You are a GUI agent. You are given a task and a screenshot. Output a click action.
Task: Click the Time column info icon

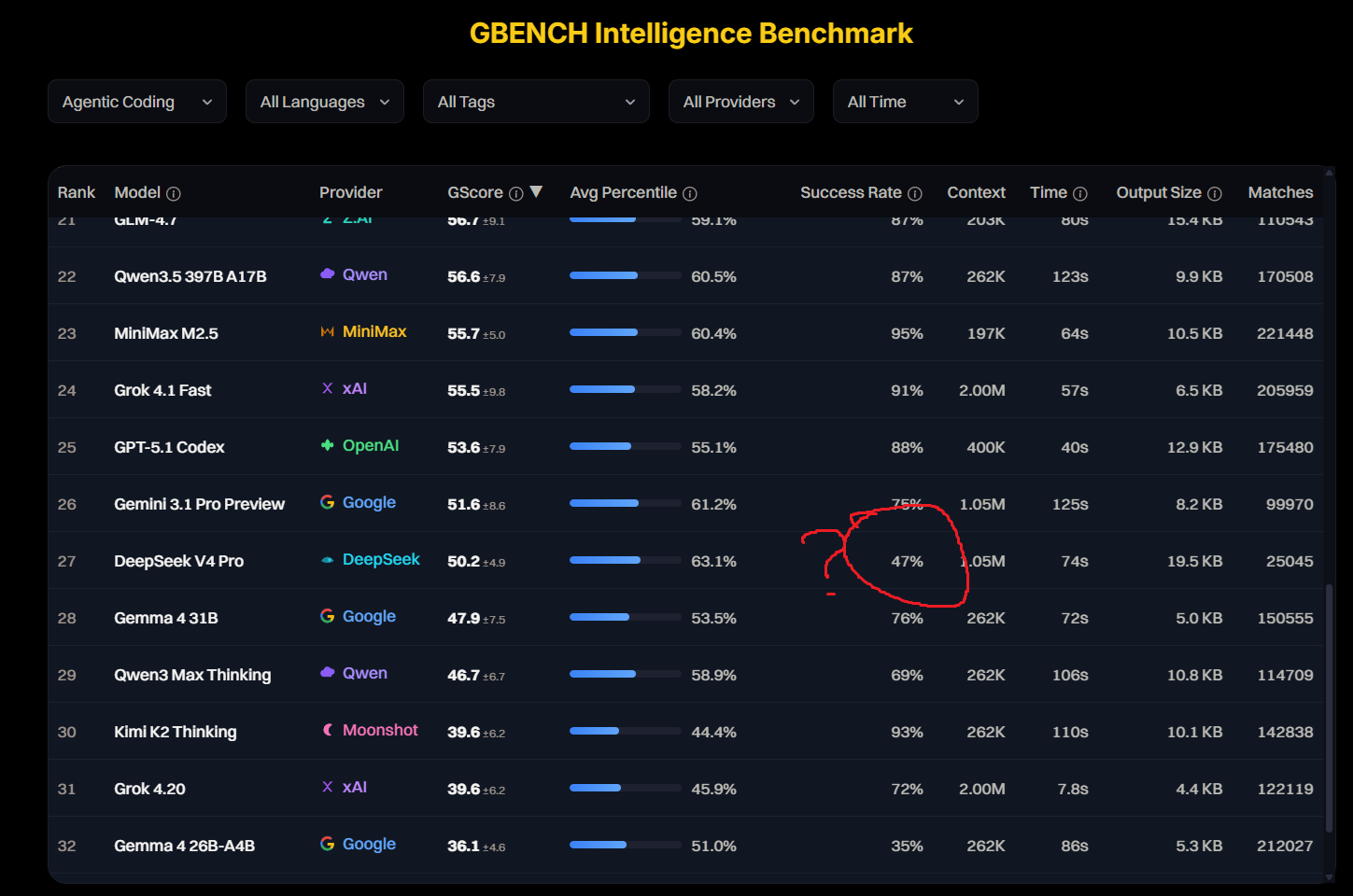pos(1080,193)
